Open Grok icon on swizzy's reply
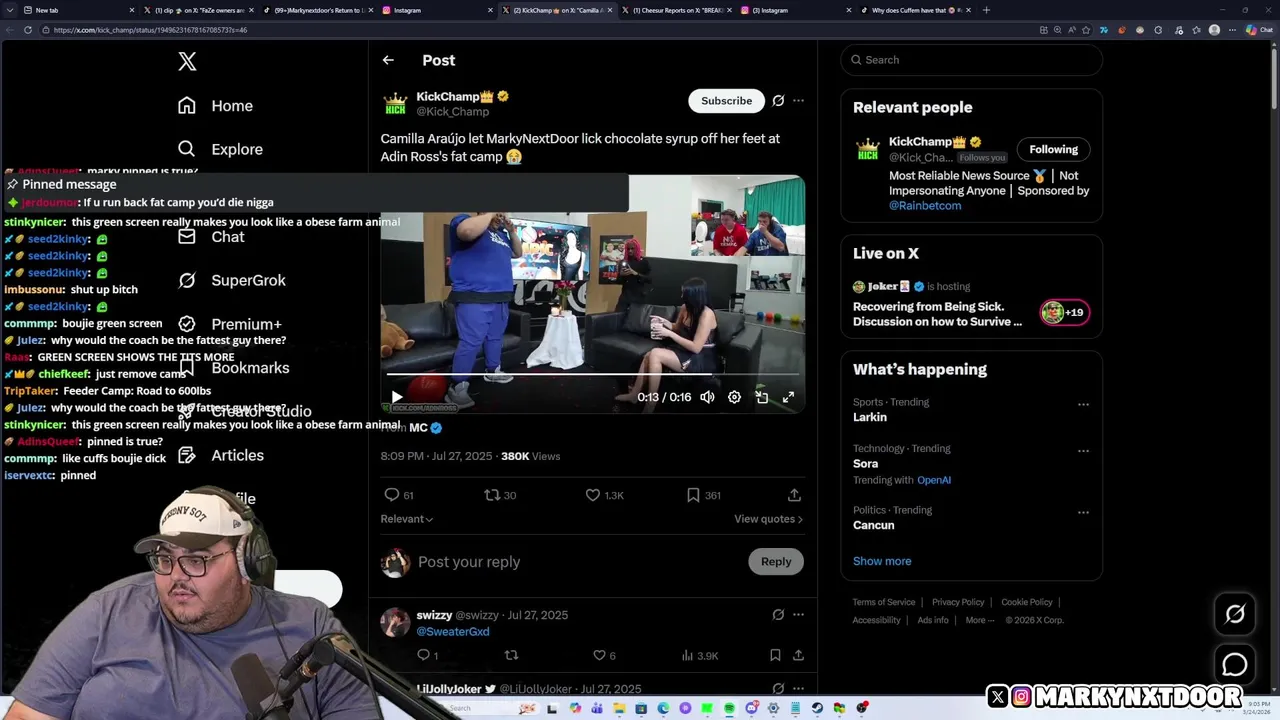Image resolution: width=1280 pixels, height=720 pixels. (778, 615)
